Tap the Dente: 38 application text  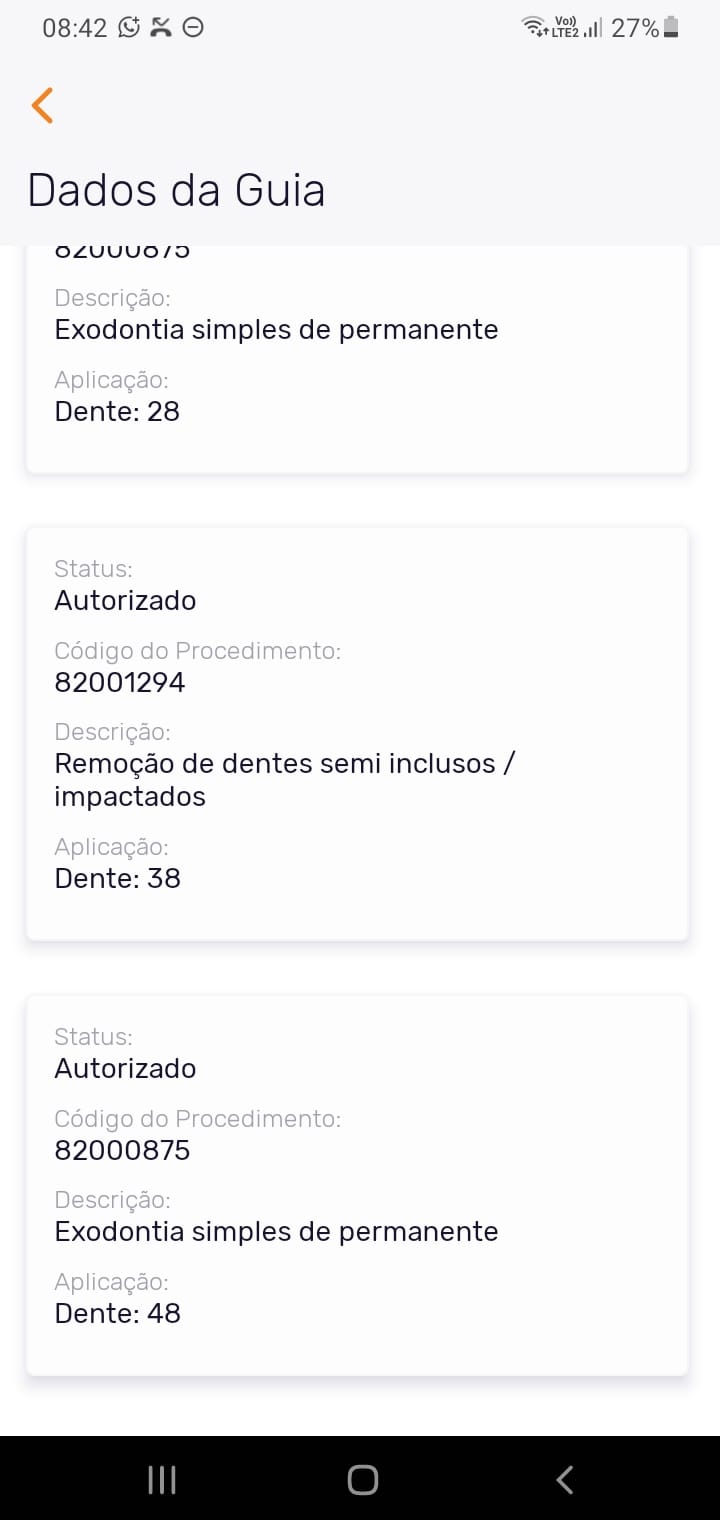pyautogui.click(x=117, y=878)
